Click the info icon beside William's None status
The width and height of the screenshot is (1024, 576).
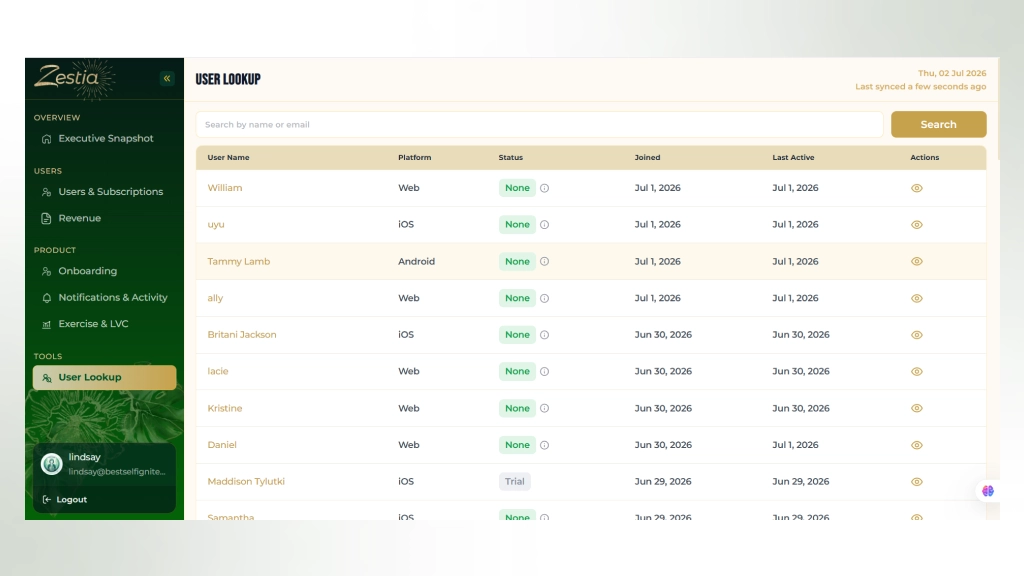[545, 188]
